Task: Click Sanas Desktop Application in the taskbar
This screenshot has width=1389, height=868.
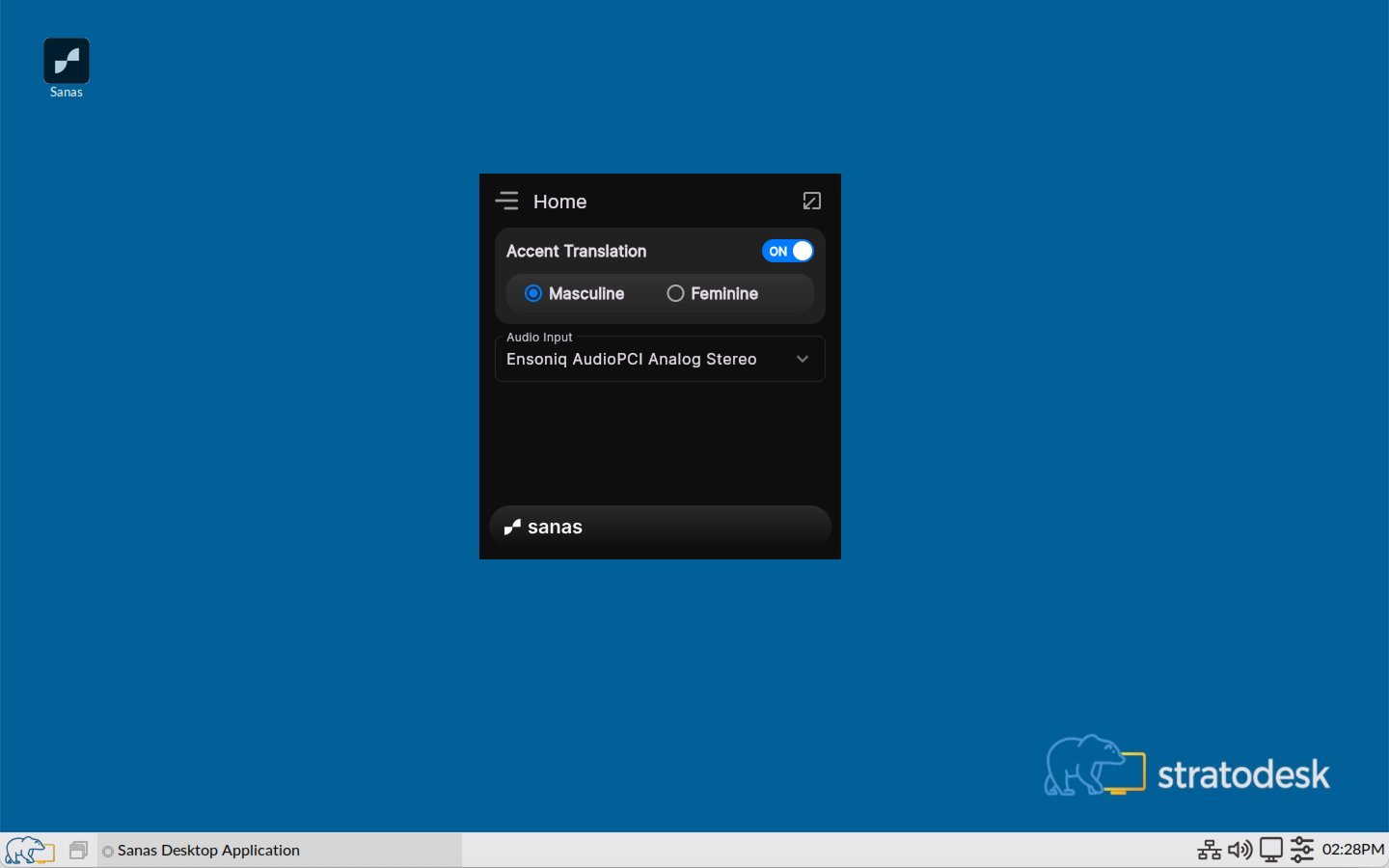Action: [207, 851]
